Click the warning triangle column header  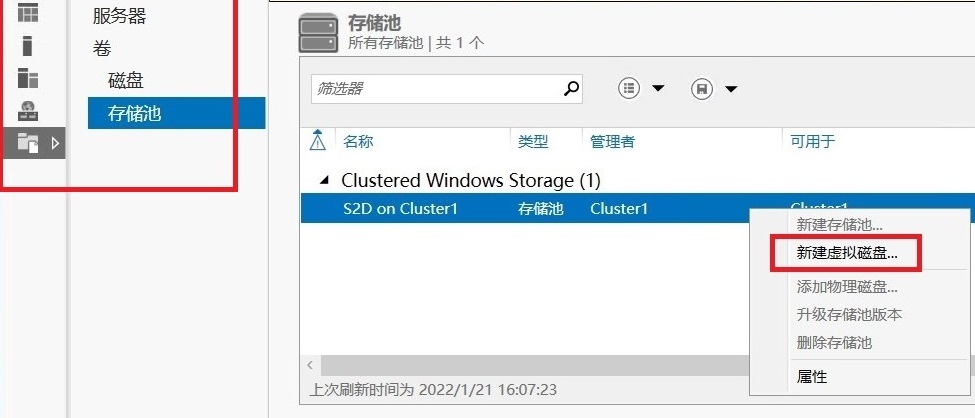[318, 141]
